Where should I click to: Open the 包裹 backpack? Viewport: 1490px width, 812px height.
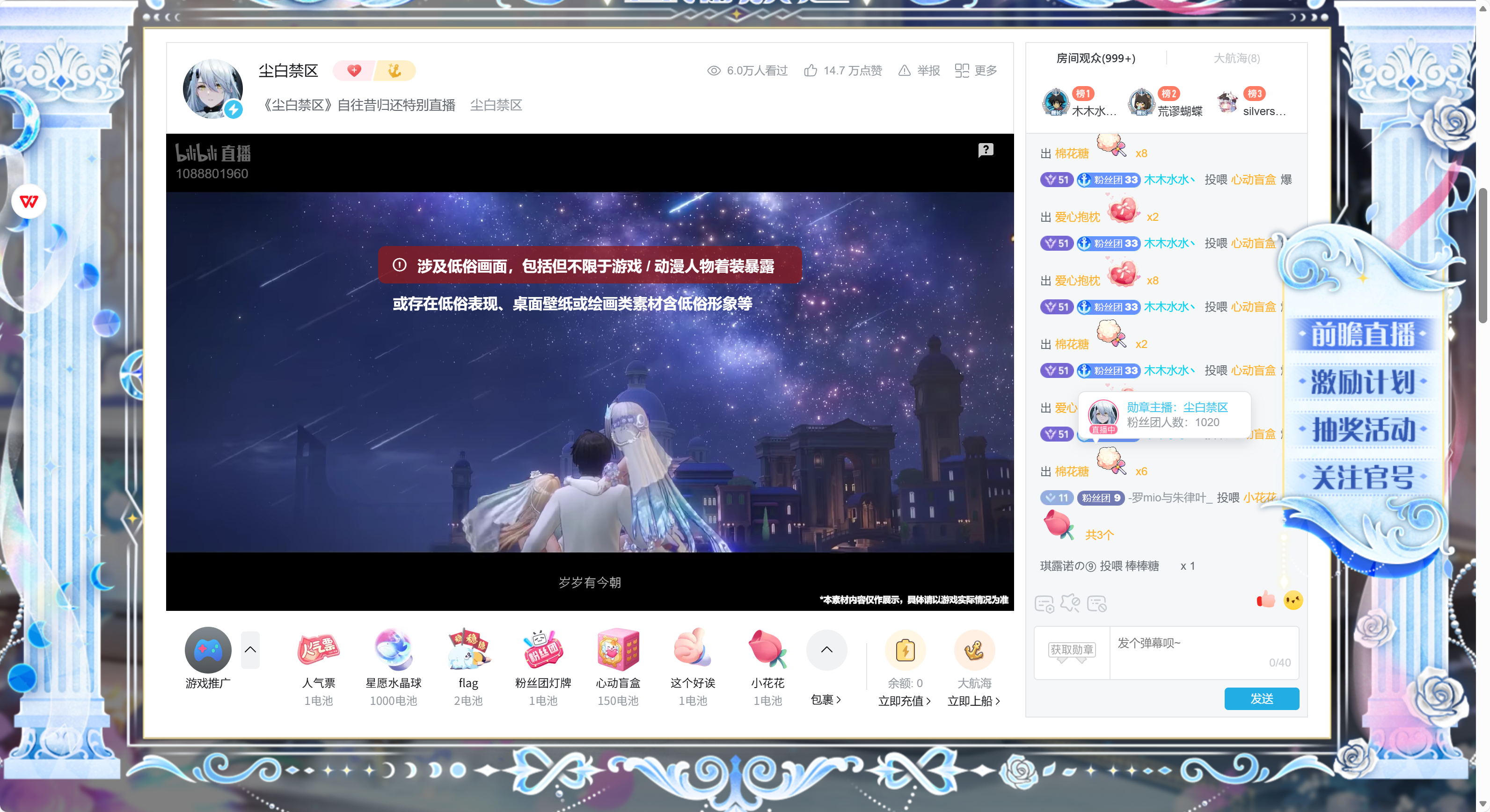[x=826, y=700]
